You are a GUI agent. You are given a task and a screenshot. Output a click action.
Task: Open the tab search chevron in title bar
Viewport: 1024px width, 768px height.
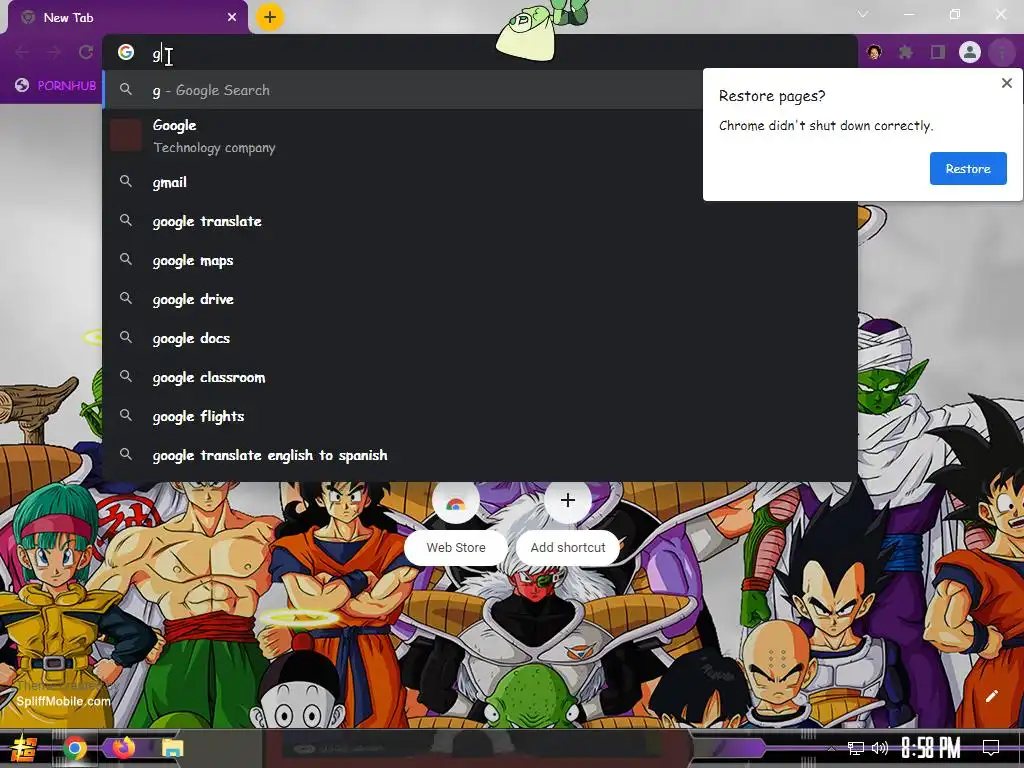(863, 14)
